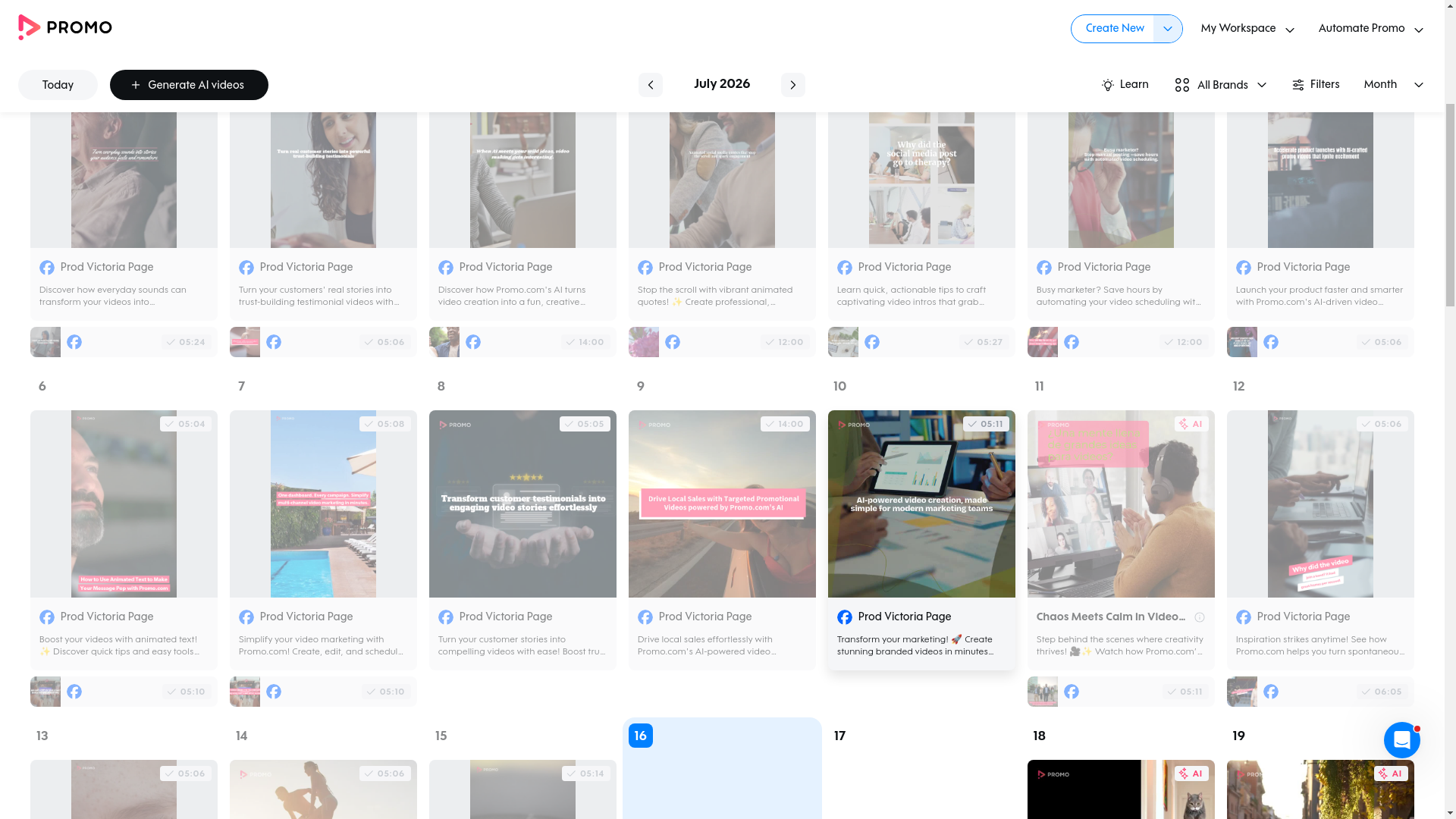Go to previous month arrow
The height and width of the screenshot is (819, 1456).
(x=650, y=85)
